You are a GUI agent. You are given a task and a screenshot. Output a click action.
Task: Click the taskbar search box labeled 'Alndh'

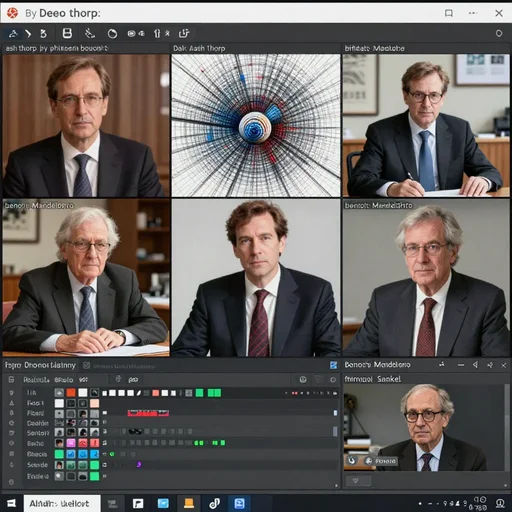[62, 503]
